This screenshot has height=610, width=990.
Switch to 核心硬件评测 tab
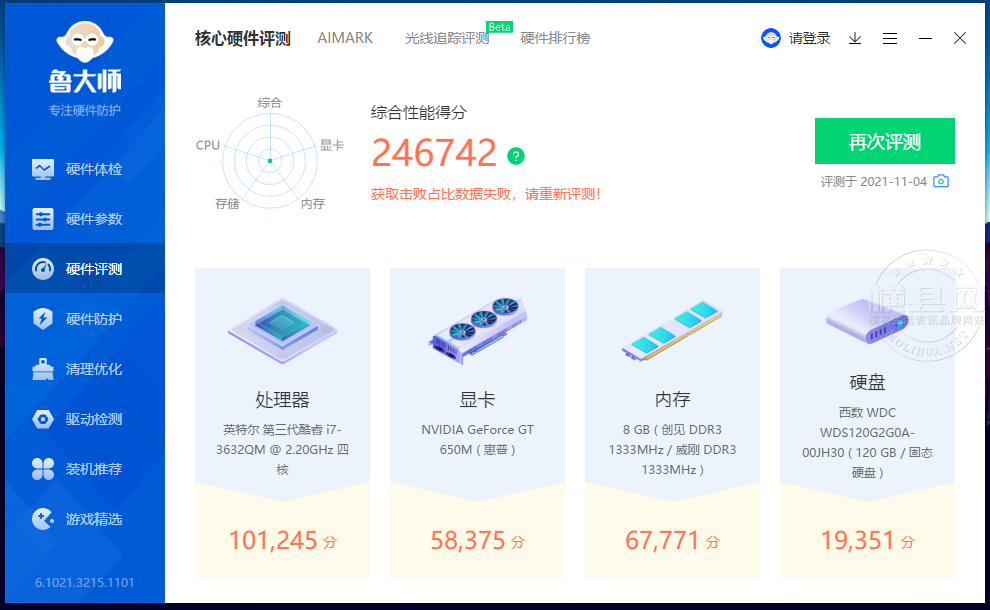pos(242,39)
